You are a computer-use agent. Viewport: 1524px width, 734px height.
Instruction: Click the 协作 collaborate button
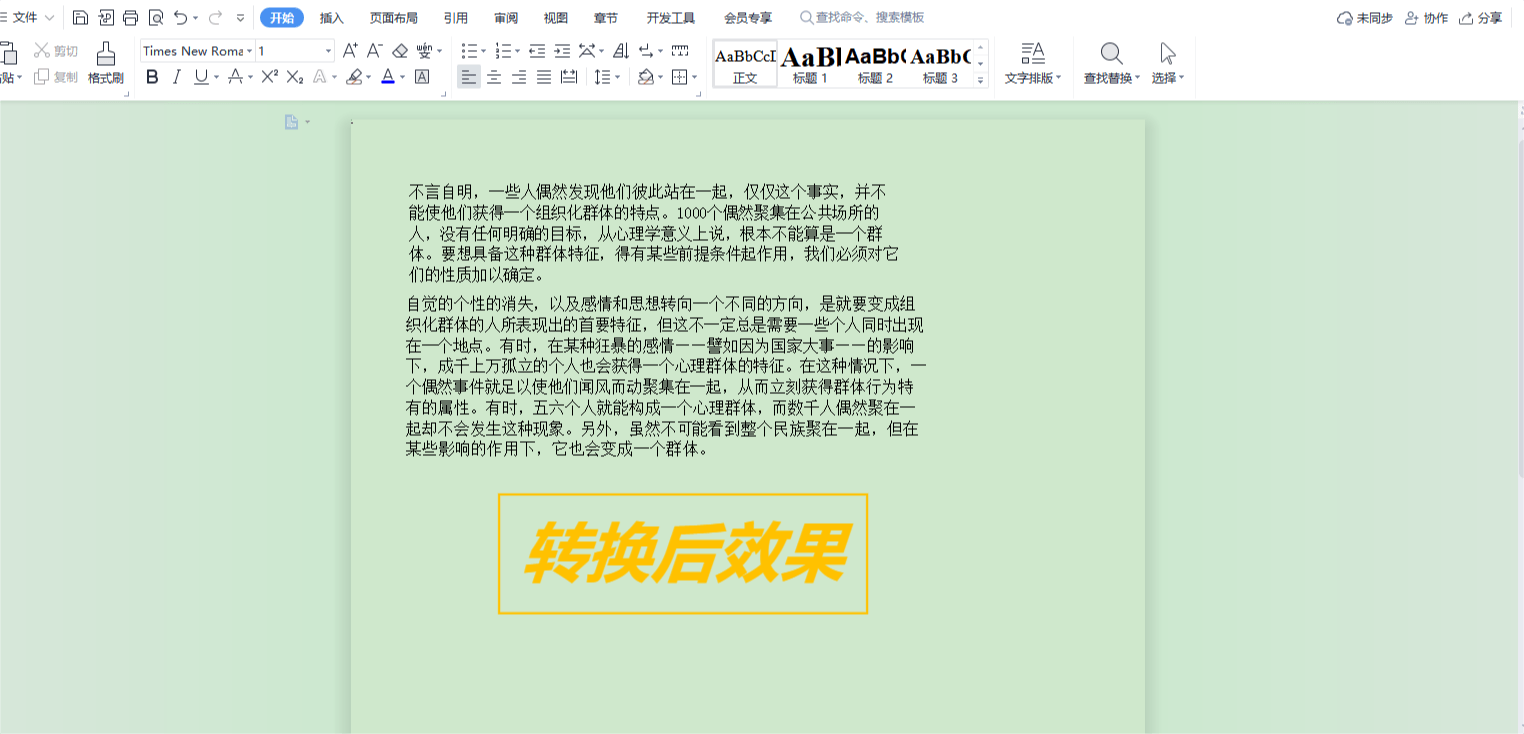tap(1426, 18)
